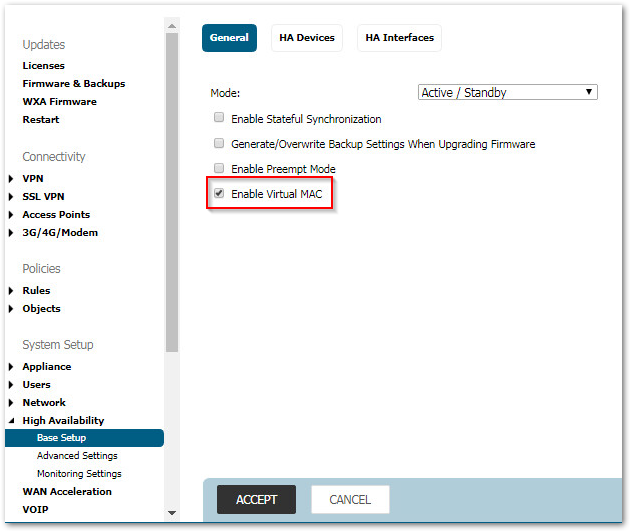Switch to the HA Interfaces tab
Viewport: 631px width, 532px height.
(x=399, y=38)
